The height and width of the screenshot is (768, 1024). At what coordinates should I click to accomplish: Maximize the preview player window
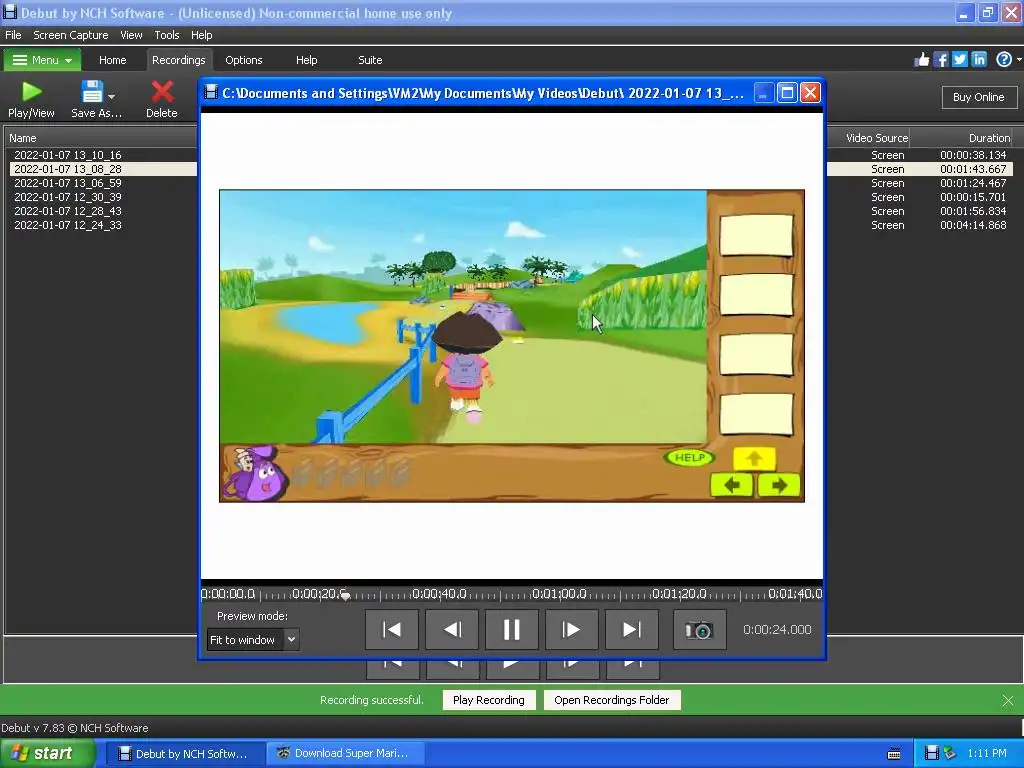pos(787,93)
